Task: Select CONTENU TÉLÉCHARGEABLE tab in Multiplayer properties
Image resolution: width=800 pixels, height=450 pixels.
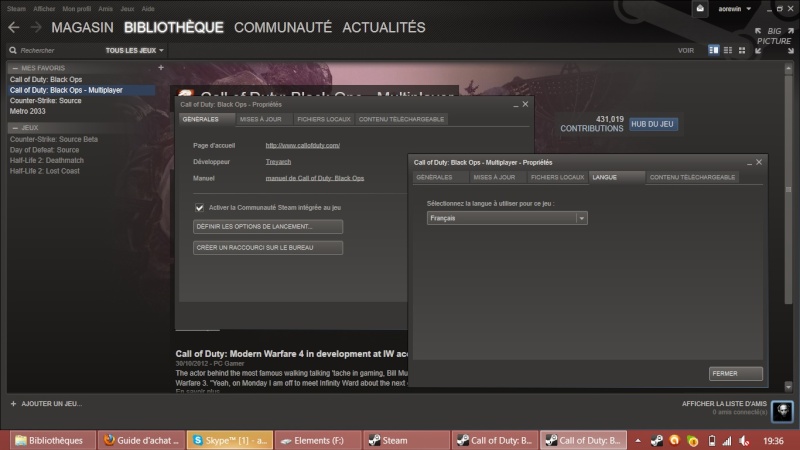Action: pos(692,177)
